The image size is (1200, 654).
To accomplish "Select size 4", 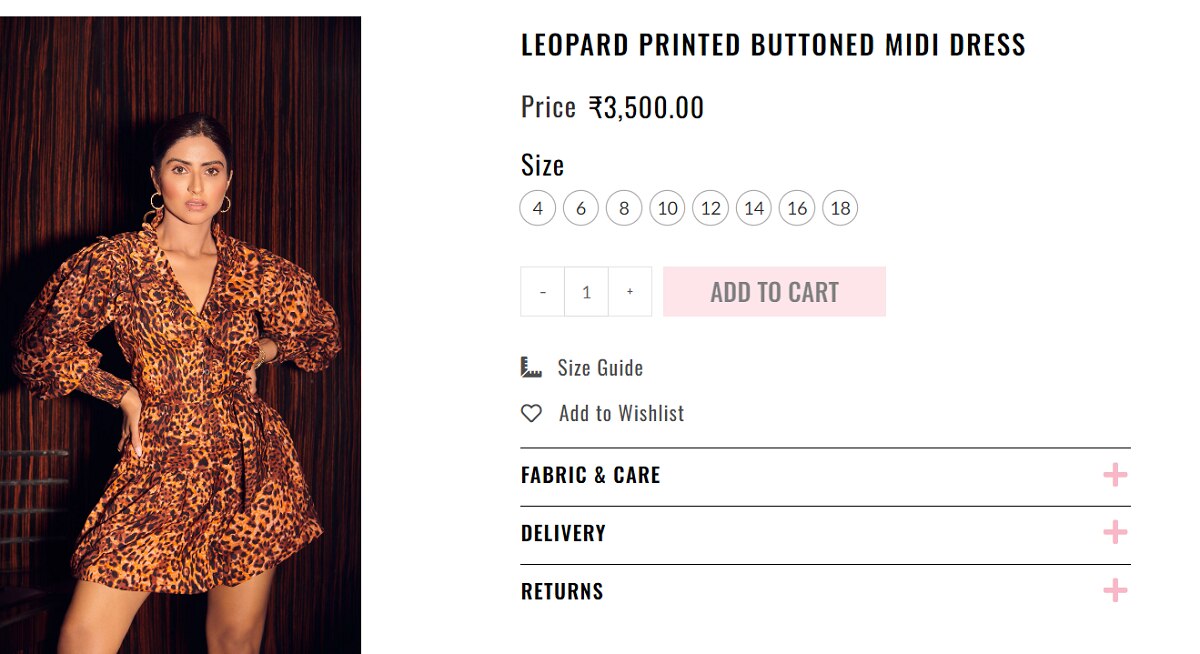I will 538,208.
